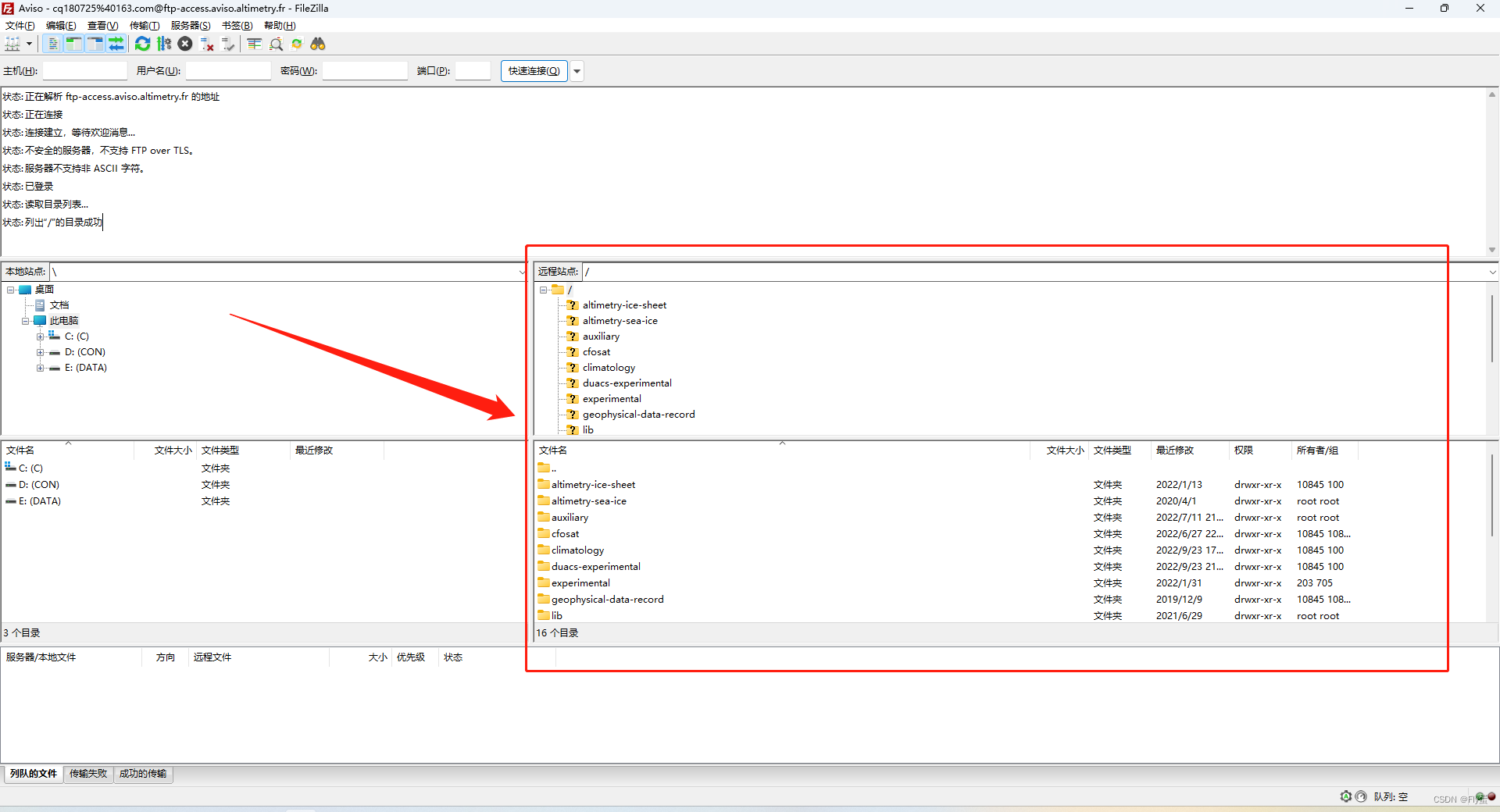Open the 服务器(S) menu

click(191, 26)
